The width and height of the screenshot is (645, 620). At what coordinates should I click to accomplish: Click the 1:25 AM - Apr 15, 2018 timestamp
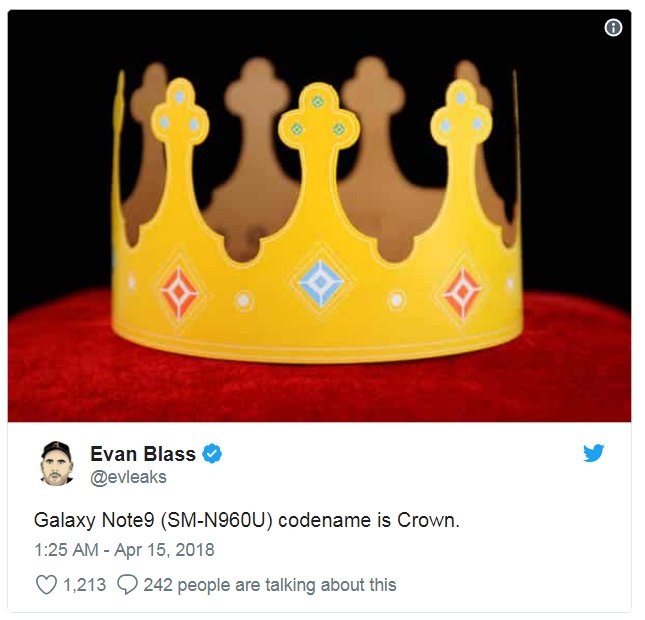click(124, 550)
